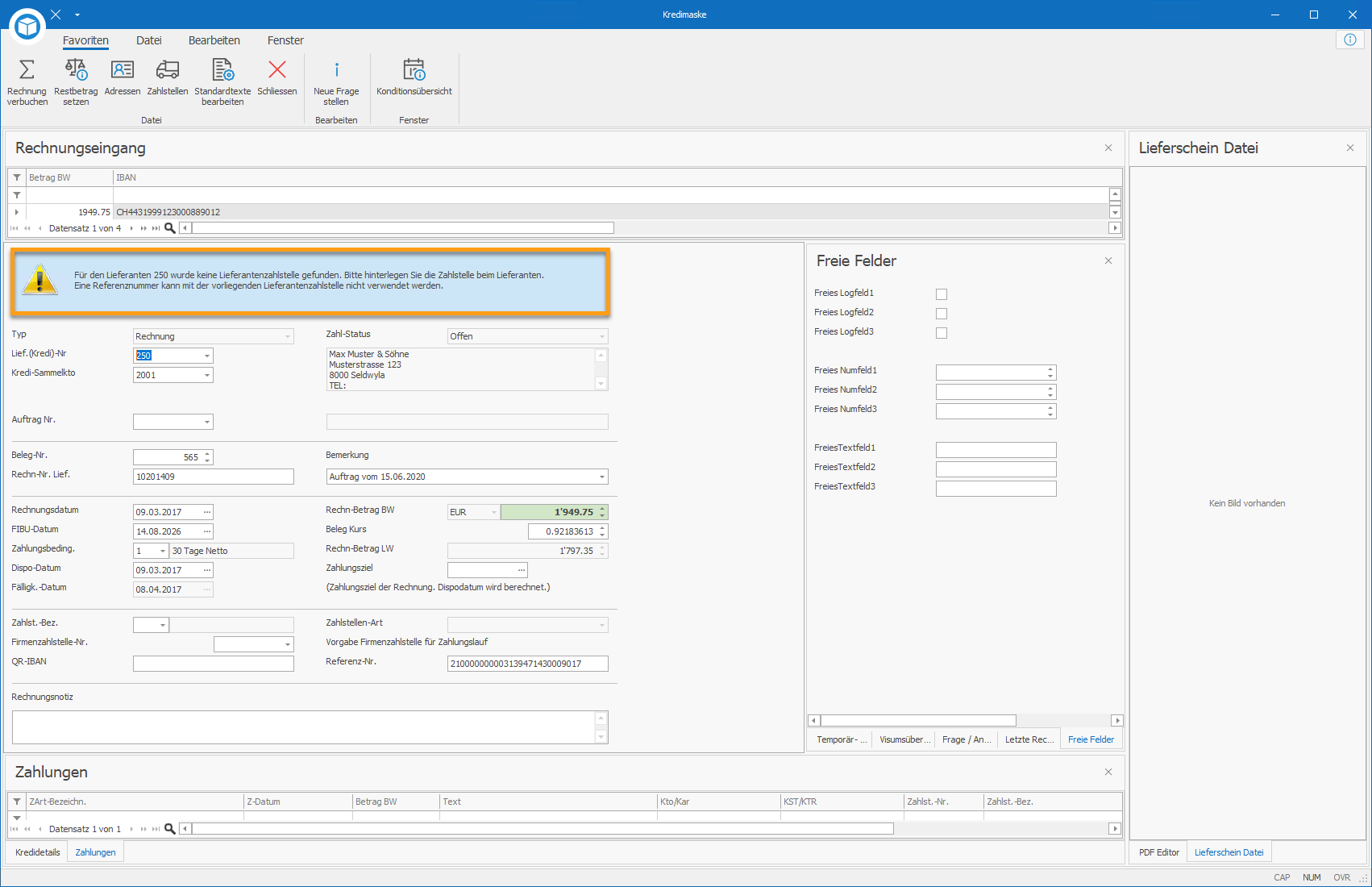Screen dimensions: 1372x887
Task: Switch to the PDF Editor tab
Action: pos(1159,852)
